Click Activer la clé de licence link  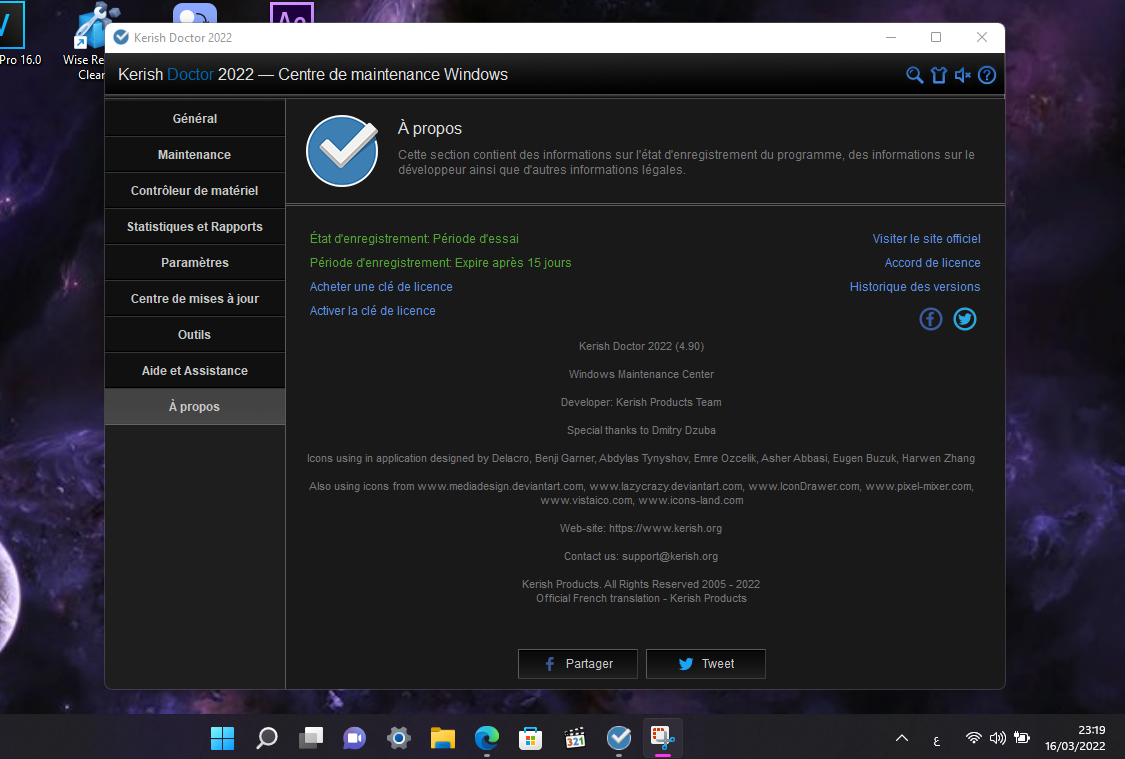tap(372, 311)
